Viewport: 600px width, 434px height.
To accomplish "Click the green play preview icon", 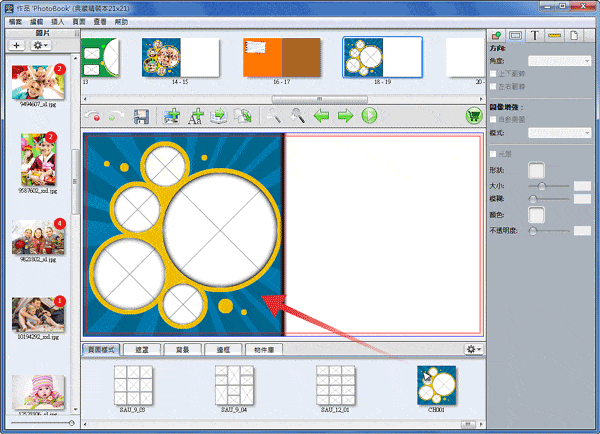I will pos(369,116).
